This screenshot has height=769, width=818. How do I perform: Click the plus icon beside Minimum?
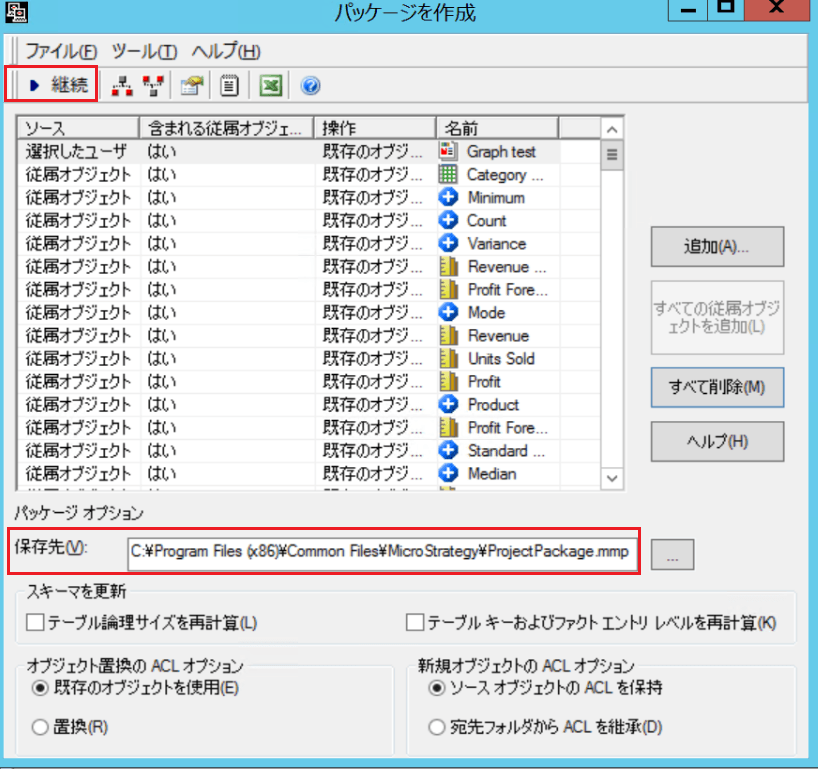coord(448,197)
